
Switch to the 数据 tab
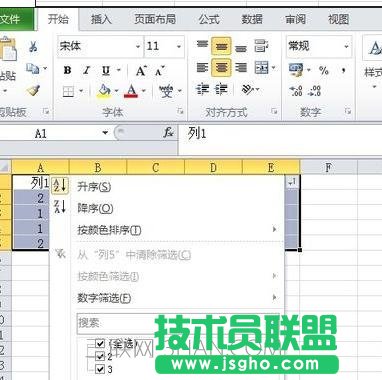pos(252,19)
